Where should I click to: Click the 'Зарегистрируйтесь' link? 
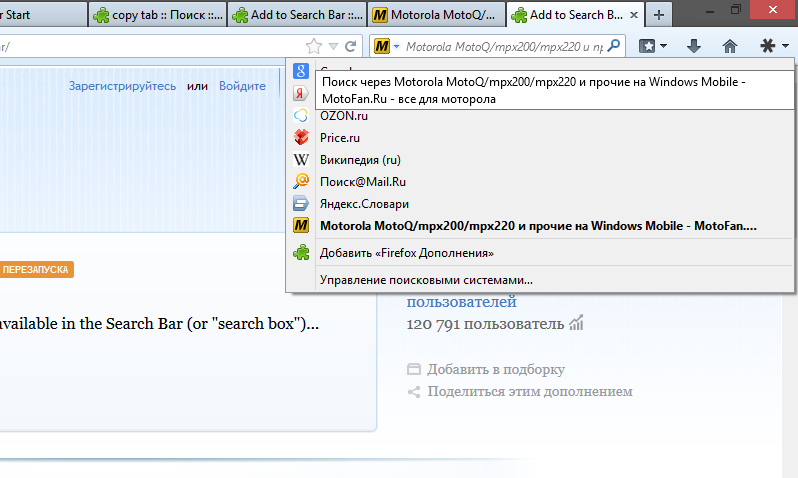[x=122, y=86]
